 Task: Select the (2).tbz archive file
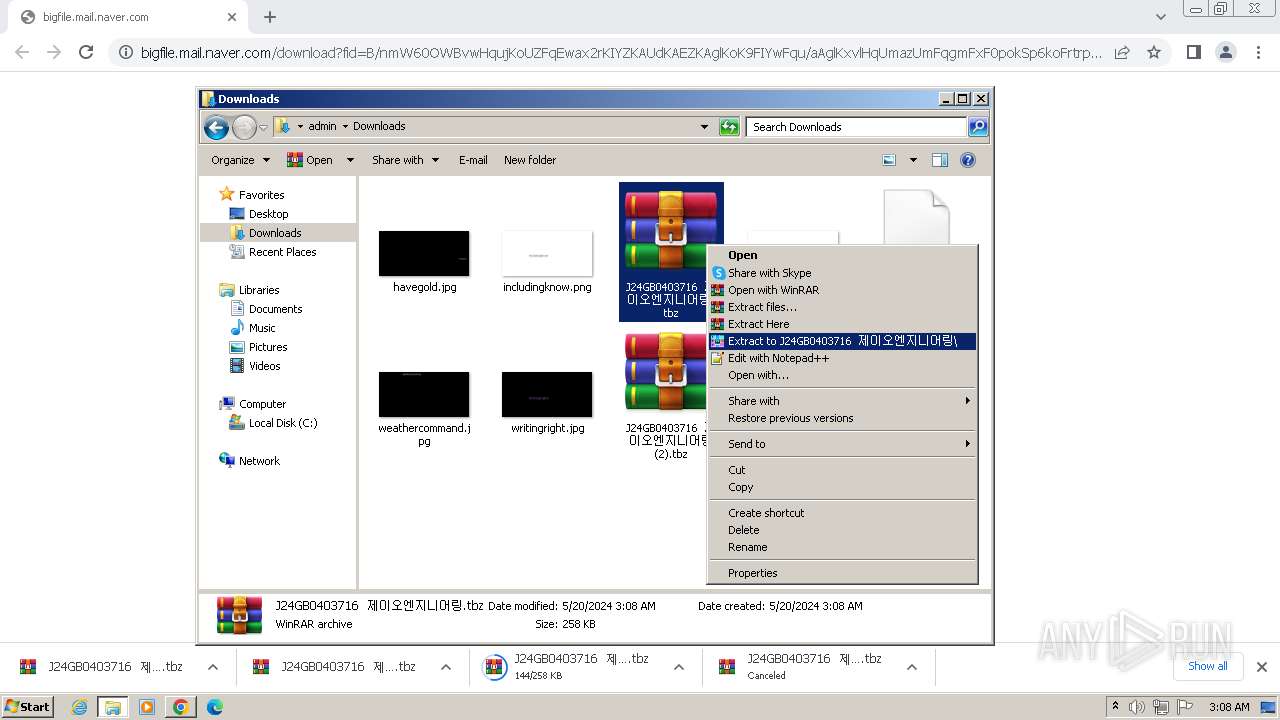(x=668, y=396)
